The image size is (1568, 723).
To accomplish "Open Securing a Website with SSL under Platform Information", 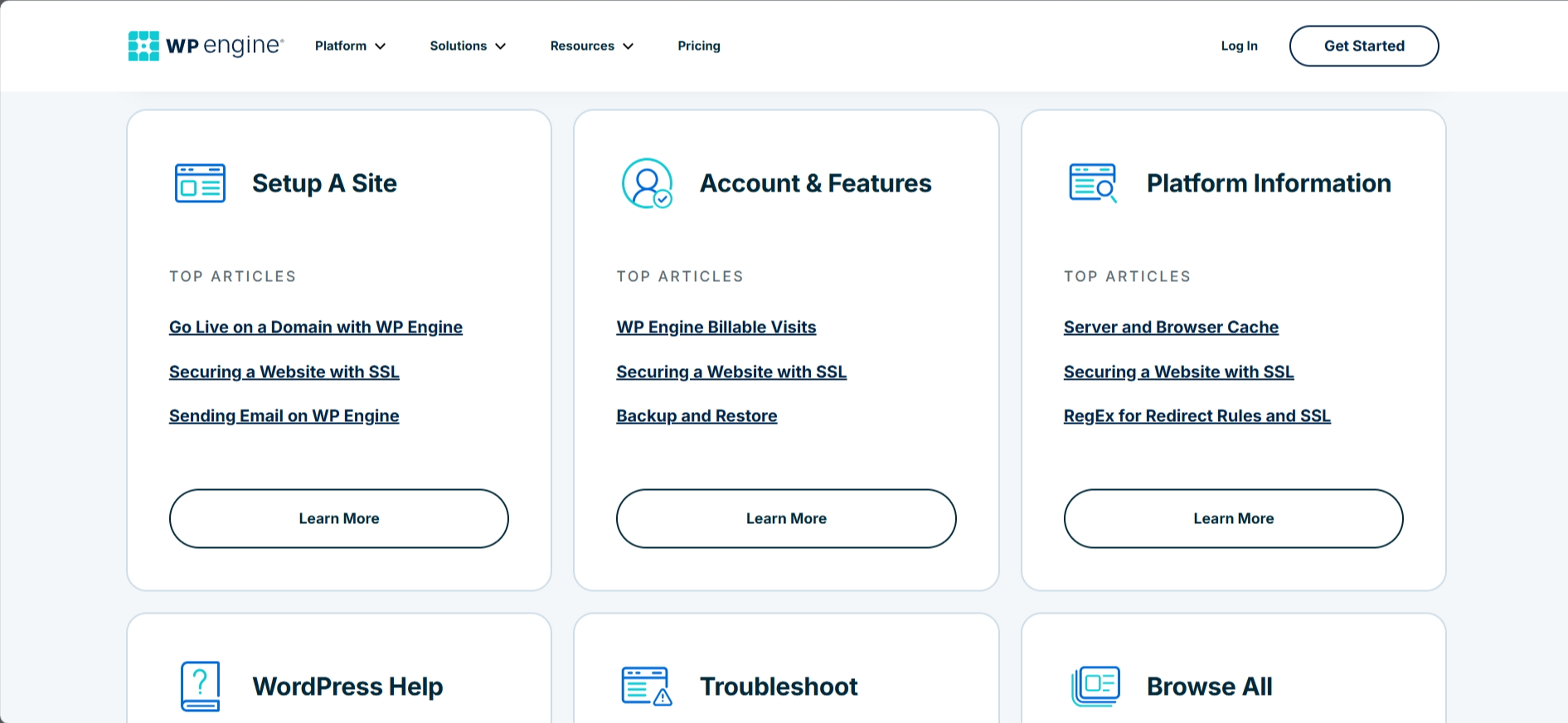I will coord(1179,371).
